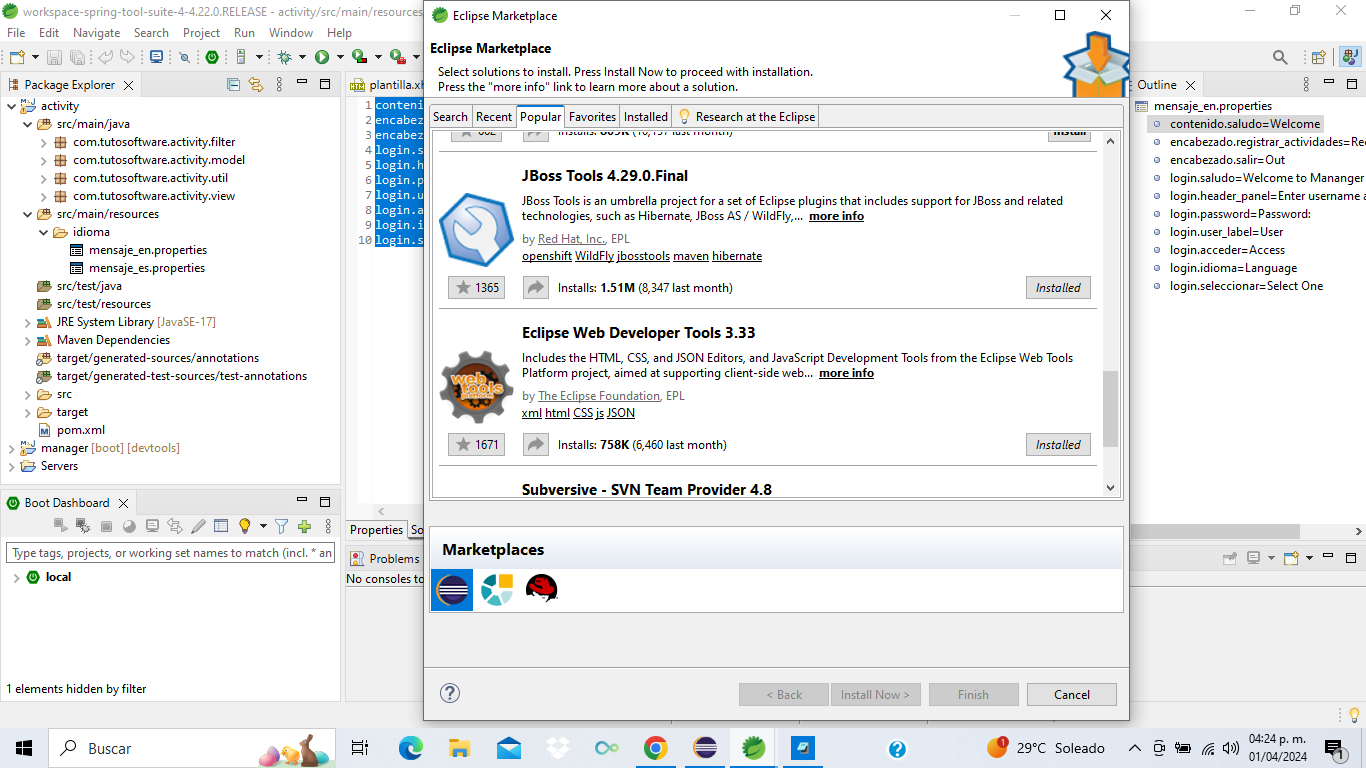
Task: Open the dropdown beside the Boot Dashboard lightbulb
Action: pyautogui.click(x=263, y=526)
